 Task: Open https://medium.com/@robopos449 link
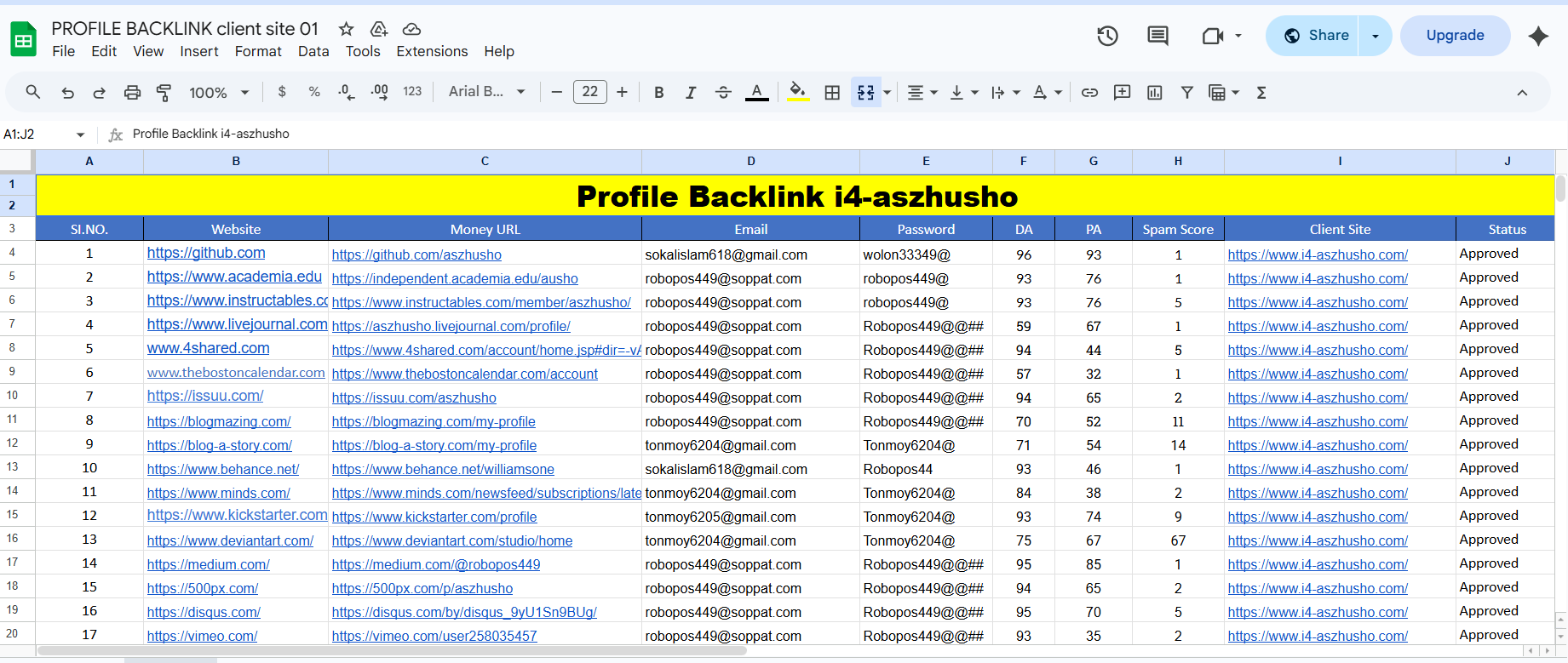coord(436,564)
